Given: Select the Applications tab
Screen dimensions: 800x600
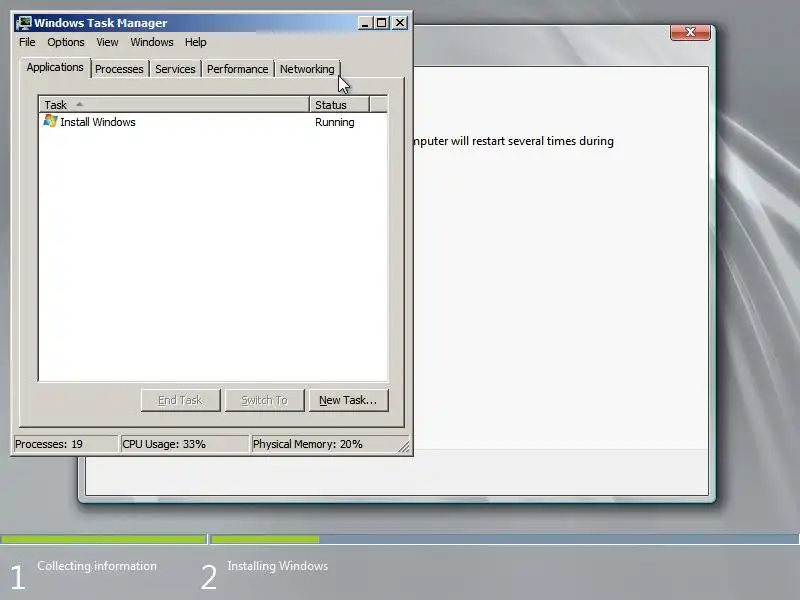Looking at the screenshot, I should click(x=55, y=67).
